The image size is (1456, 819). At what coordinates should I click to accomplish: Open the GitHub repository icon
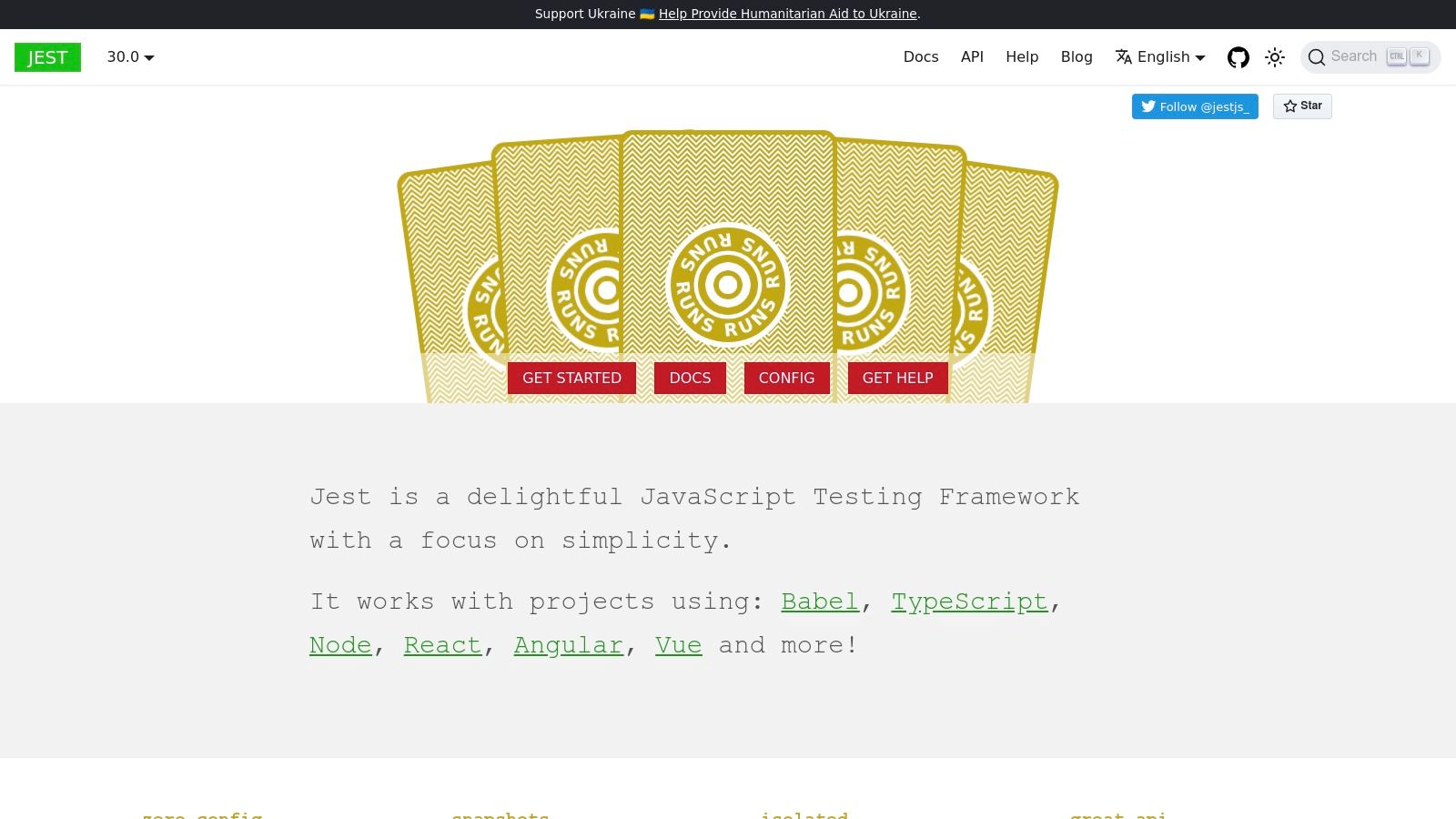[1239, 57]
